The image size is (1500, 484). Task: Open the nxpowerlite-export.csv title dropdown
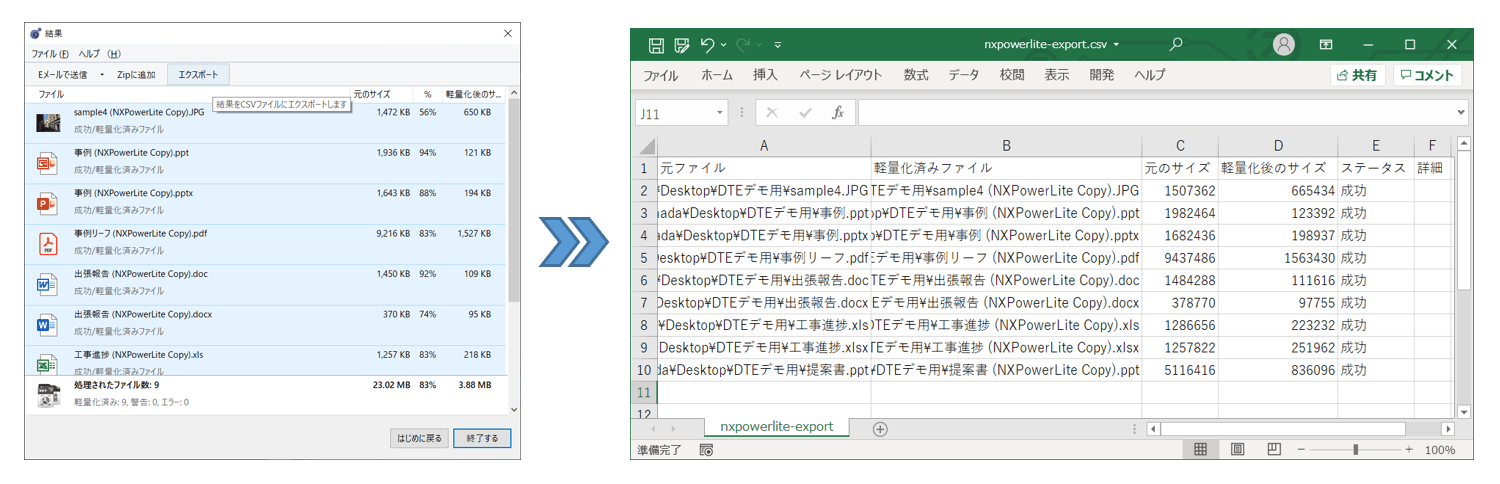[1116, 45]
